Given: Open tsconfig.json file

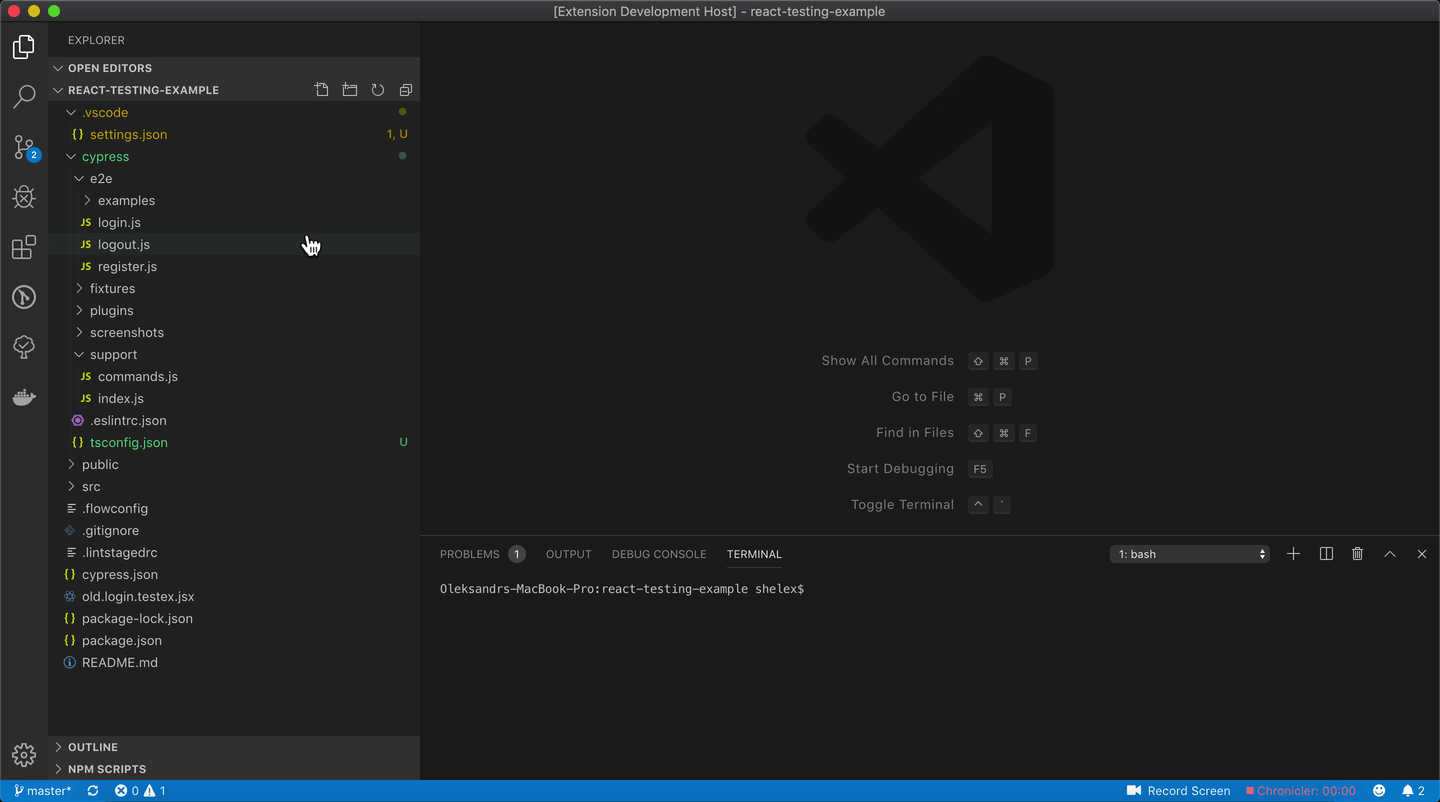Looking at the screenshot, I should click(x=234, y=443).
